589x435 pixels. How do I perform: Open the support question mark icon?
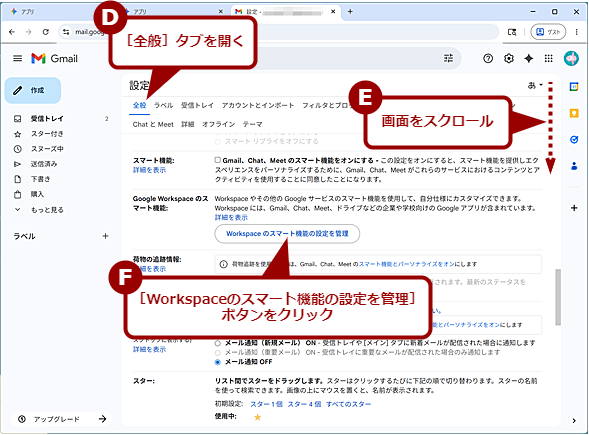(488, 59)
